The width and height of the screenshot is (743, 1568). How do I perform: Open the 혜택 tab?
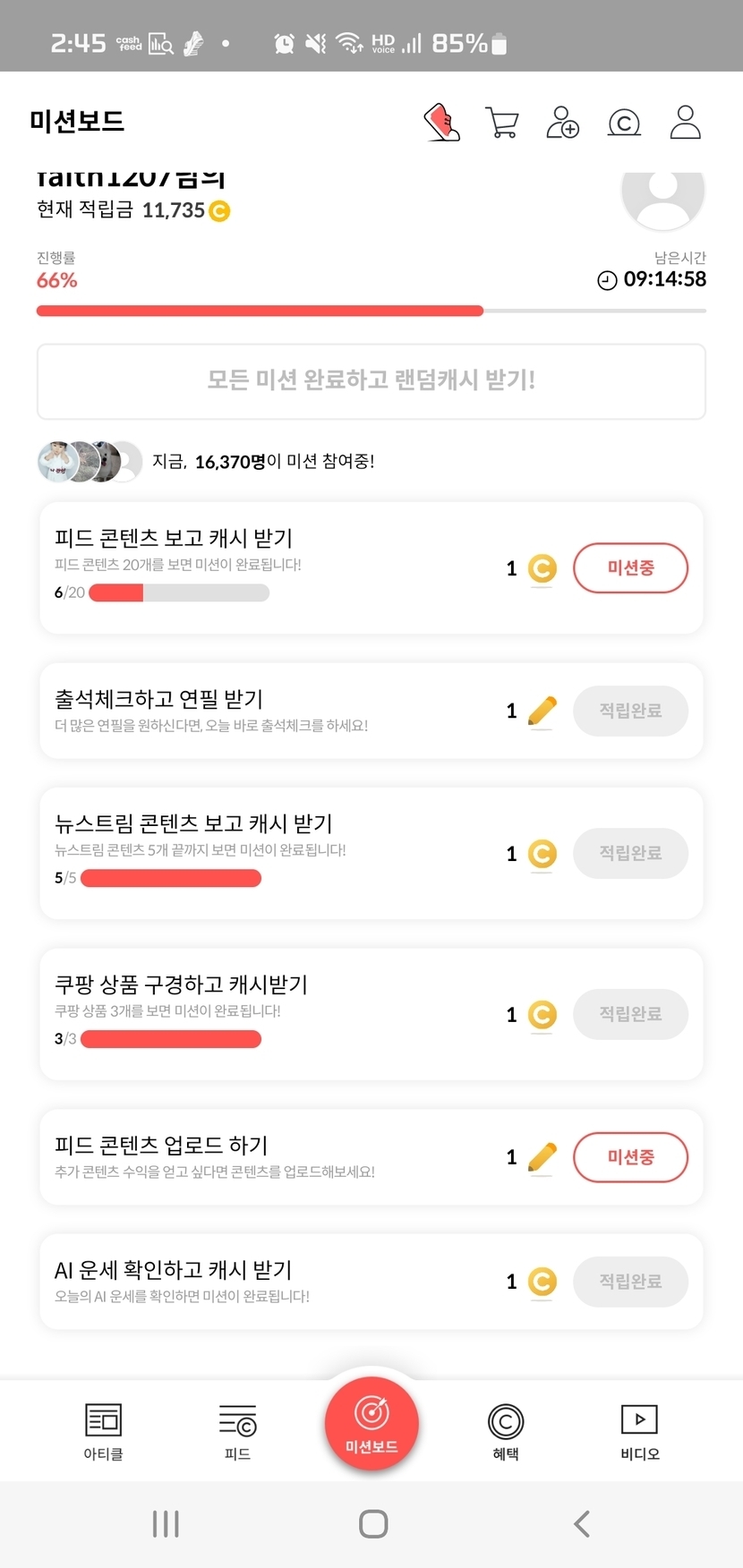pos(506,1431)
